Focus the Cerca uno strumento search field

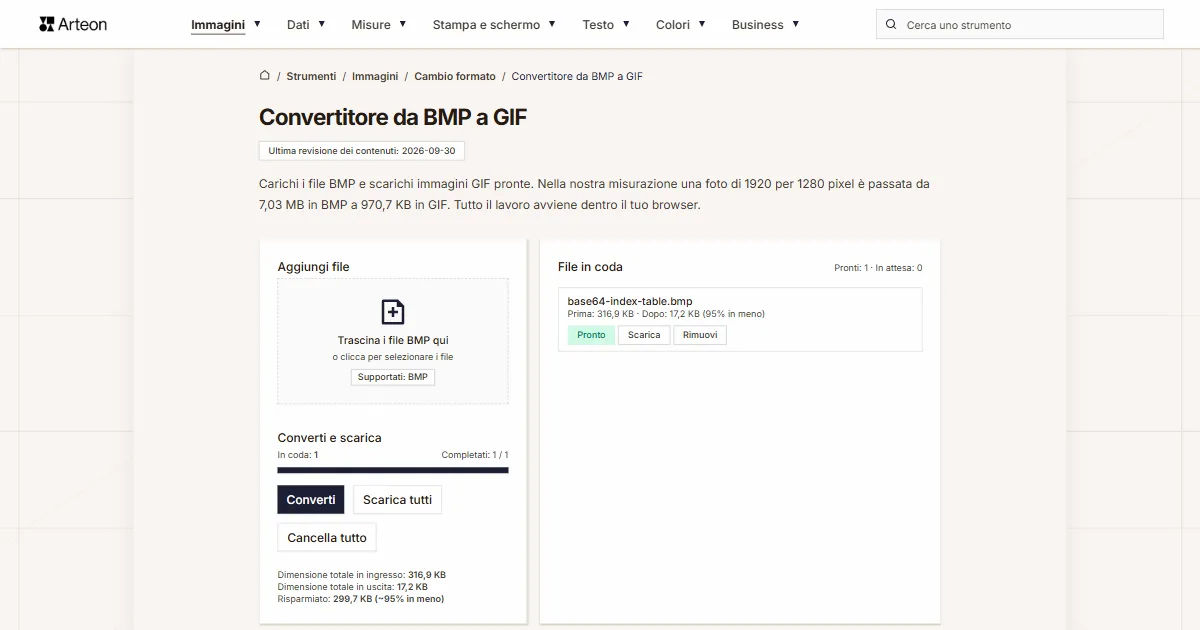(1020, 24)
